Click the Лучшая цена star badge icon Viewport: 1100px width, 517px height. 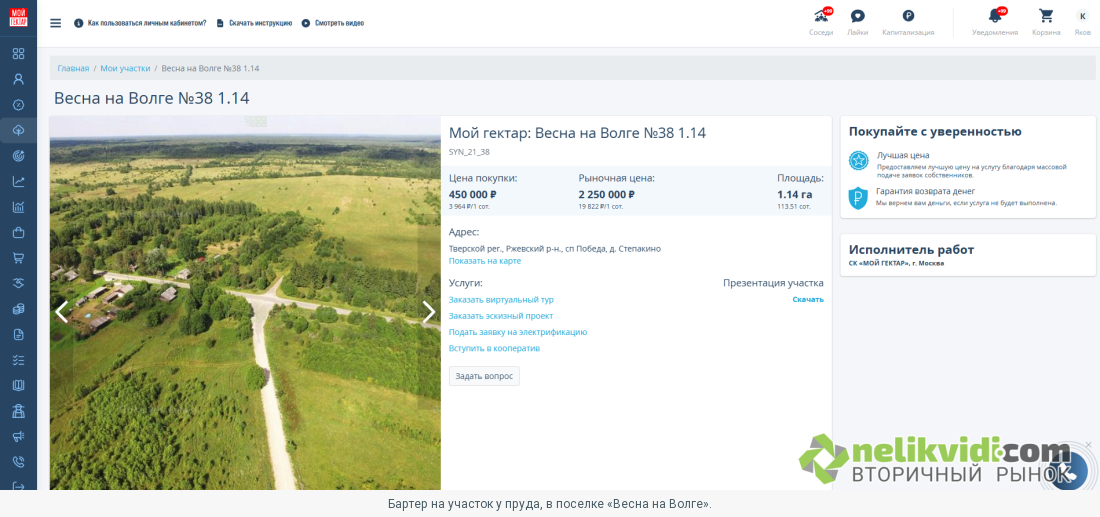click(x=858, y=161)
